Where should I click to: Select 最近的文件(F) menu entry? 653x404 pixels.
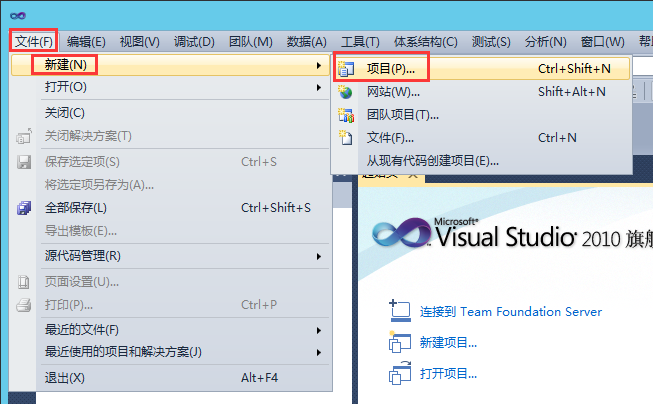pos(170,330)
